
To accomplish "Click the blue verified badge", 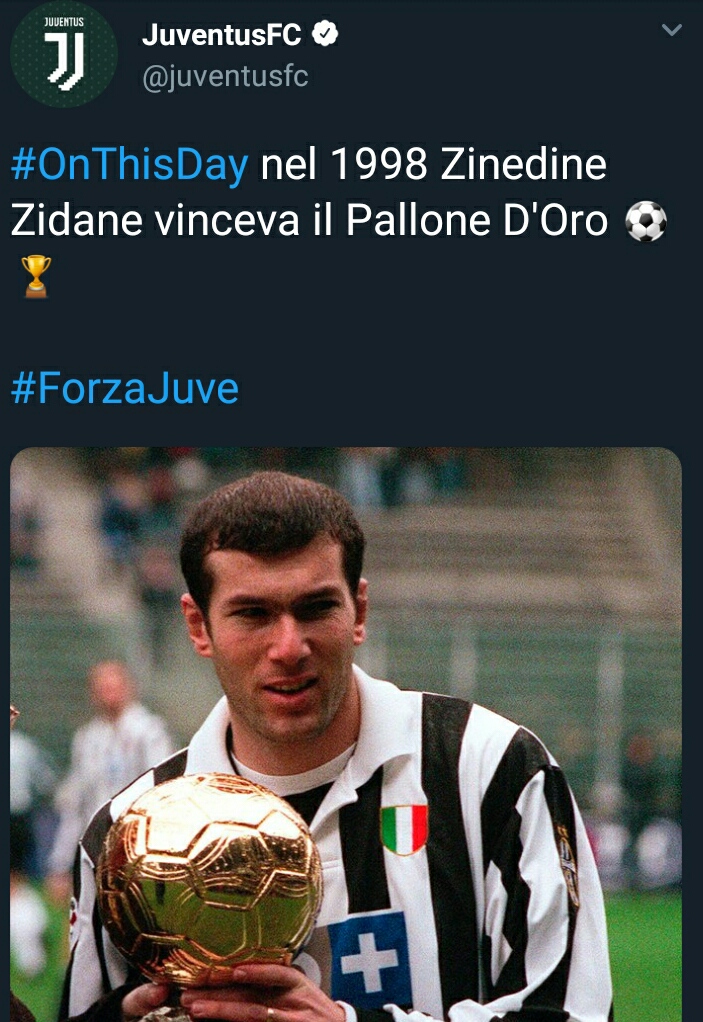I will (324, 33).
